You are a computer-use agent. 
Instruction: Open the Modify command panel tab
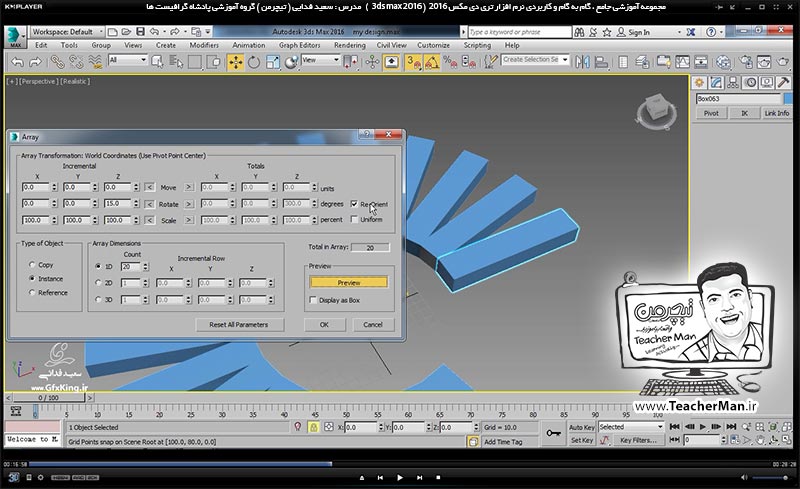pos(716,82)
